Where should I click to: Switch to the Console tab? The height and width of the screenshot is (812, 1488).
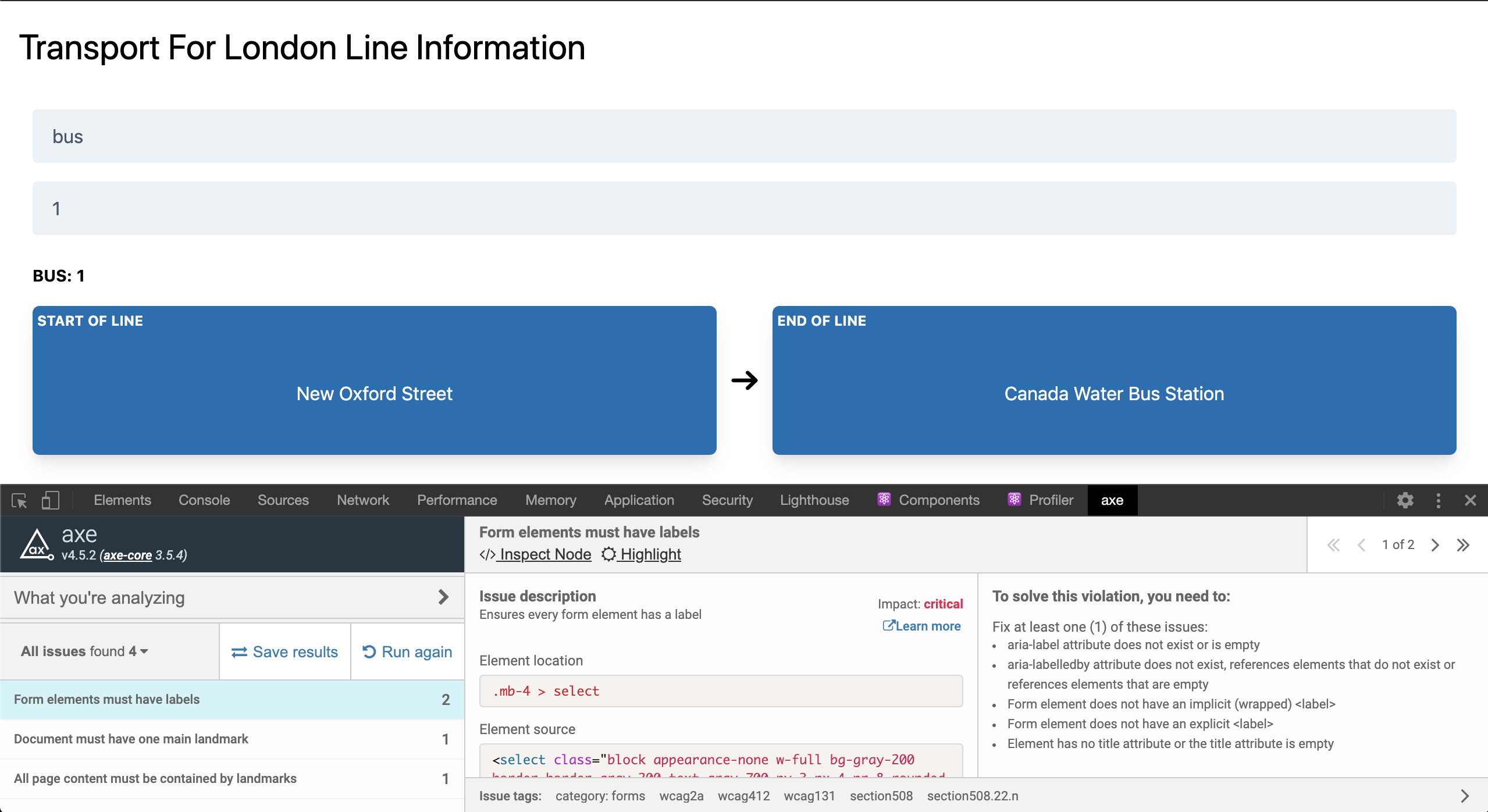204,500
